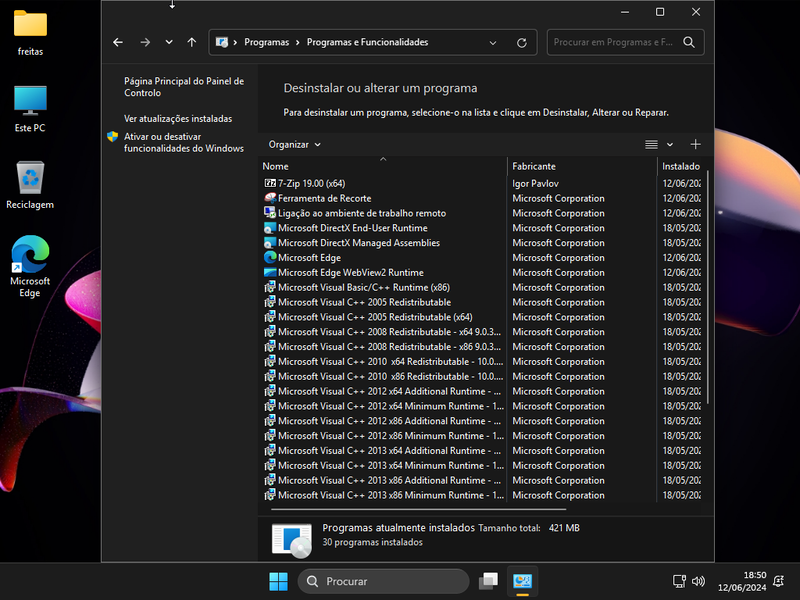Click the shield icon beside Ativar ou desativar
Viewport: 800px width, 600px height.
click(x=113, y=137)
